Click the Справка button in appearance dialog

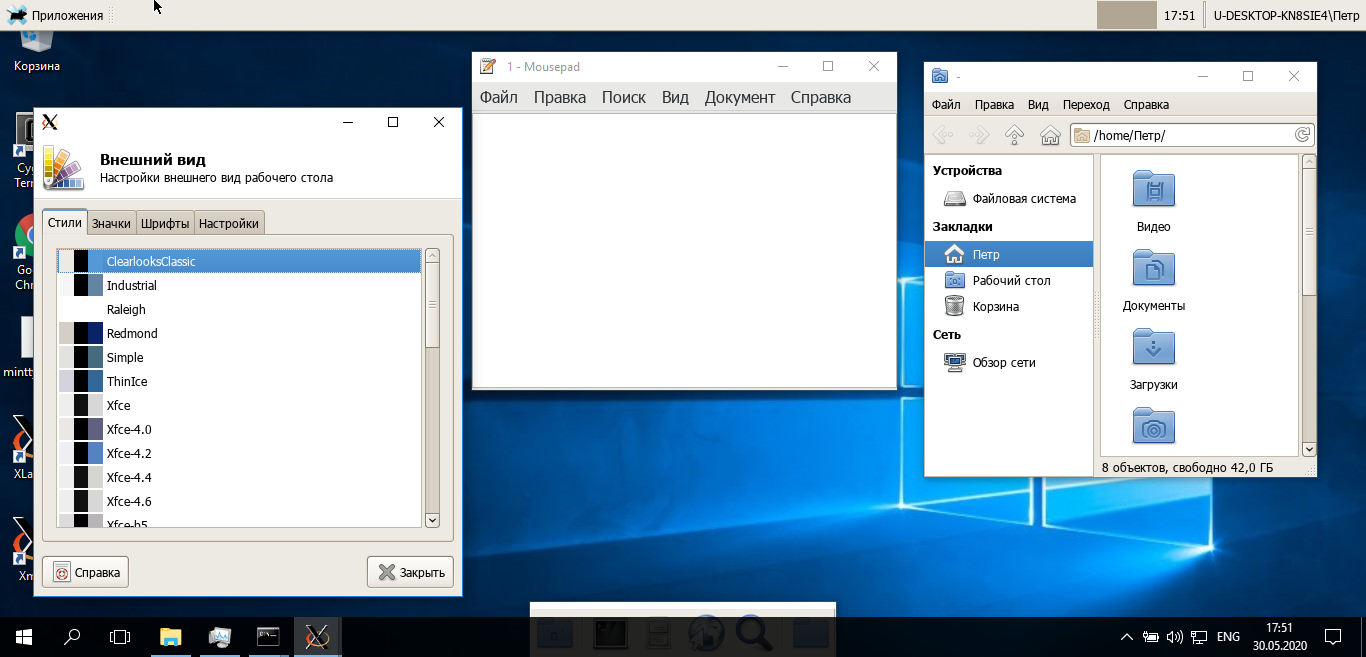86,573
